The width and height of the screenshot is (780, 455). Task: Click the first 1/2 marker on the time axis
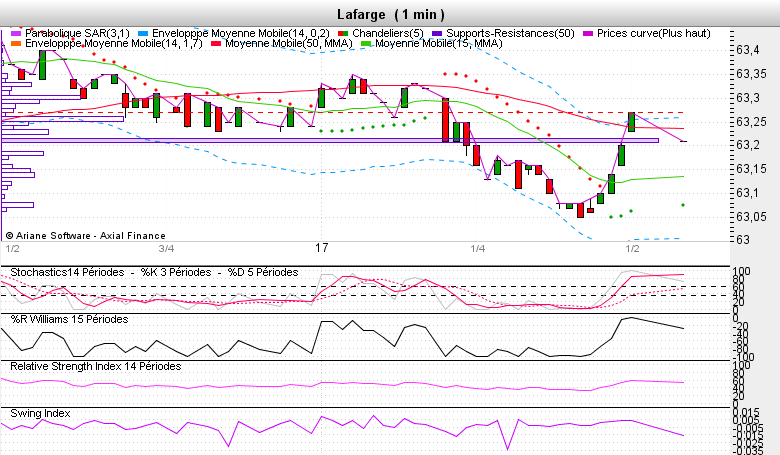pos(12,248)
